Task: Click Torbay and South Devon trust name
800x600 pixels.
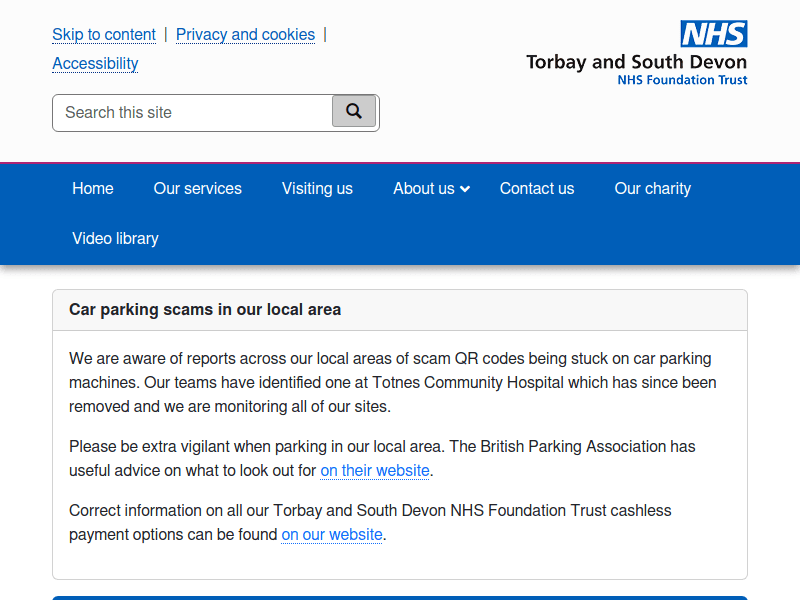Action: pos(636,62)
